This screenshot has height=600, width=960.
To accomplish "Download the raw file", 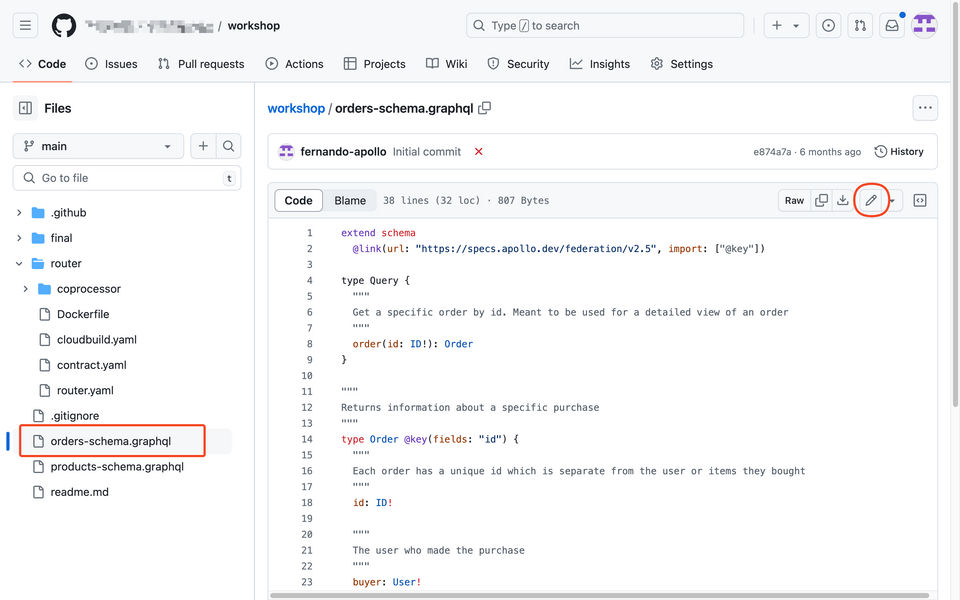I will point(843,200).
